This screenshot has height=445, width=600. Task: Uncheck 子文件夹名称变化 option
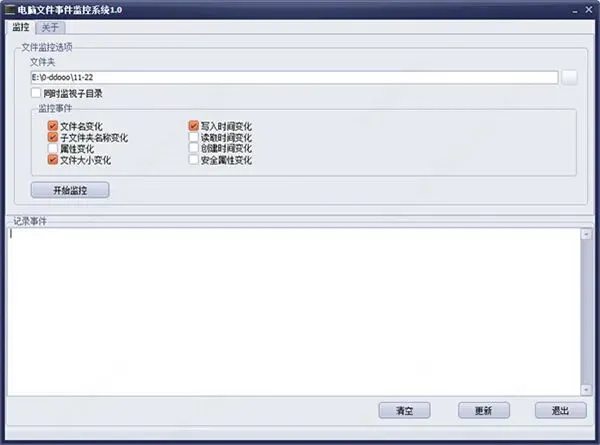(53, 137)
